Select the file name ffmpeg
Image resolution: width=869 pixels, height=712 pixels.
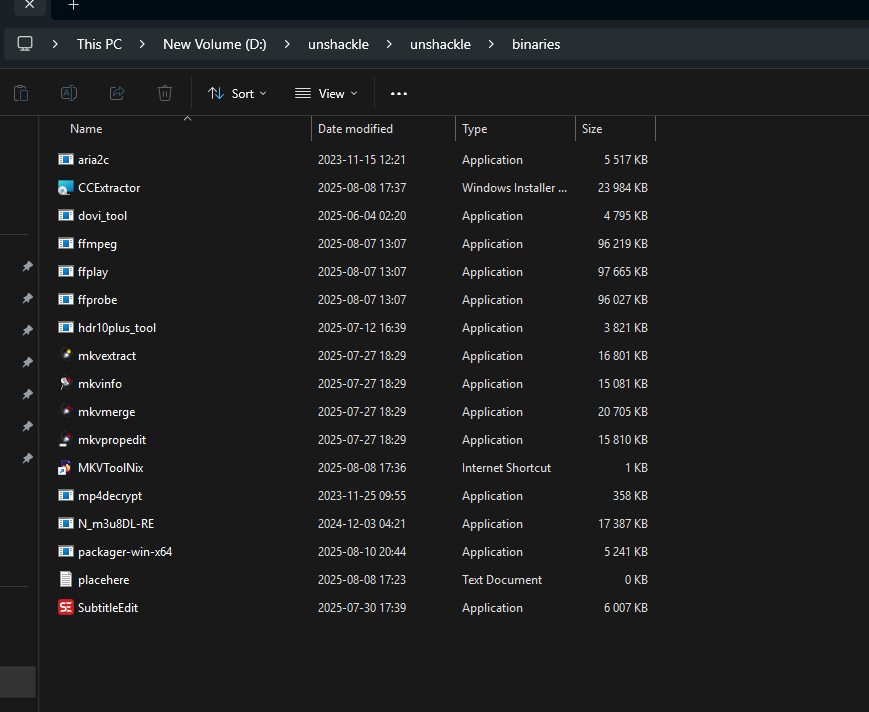point(98,244)
